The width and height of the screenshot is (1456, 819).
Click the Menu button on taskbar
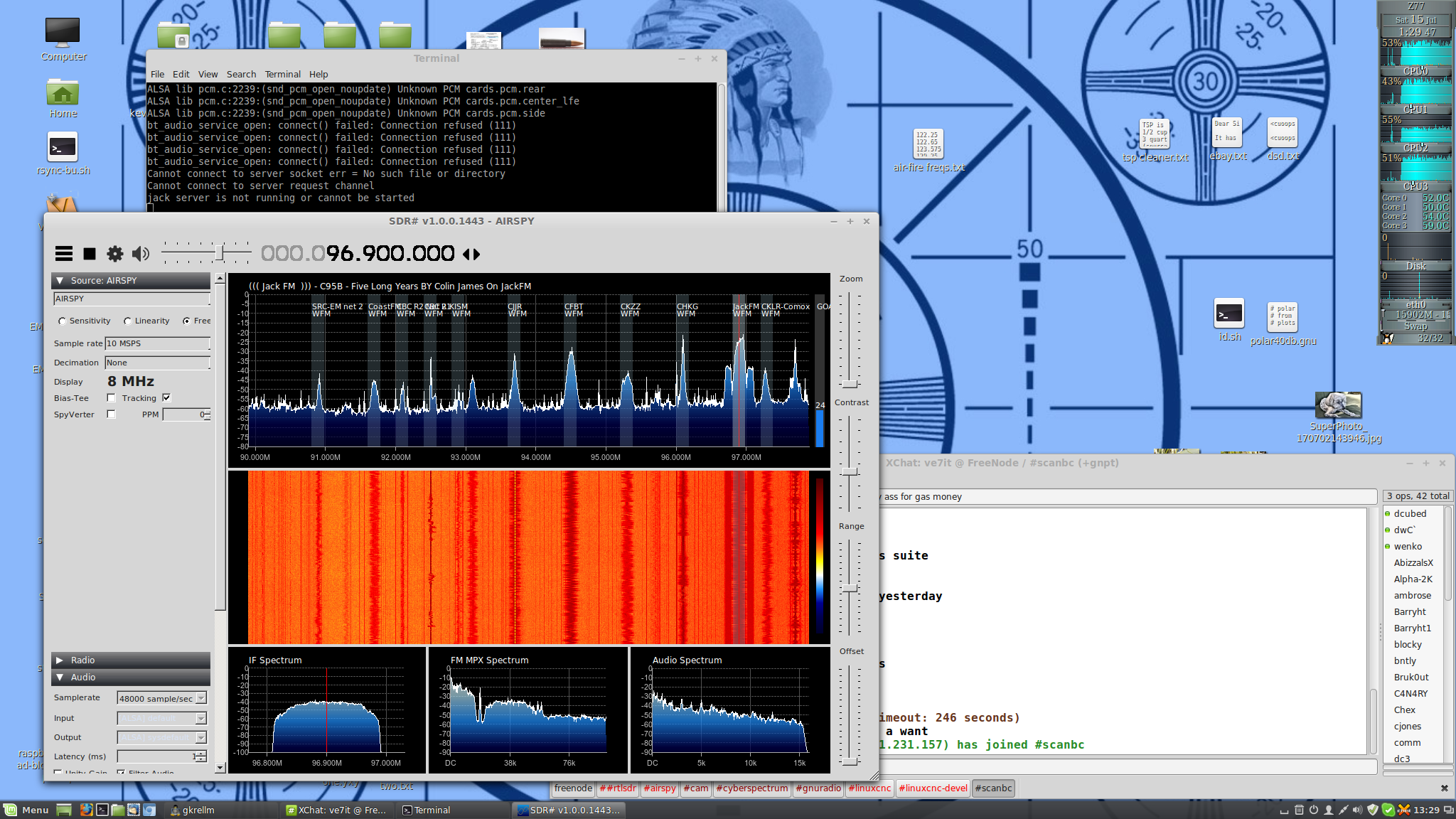[27, 810]
